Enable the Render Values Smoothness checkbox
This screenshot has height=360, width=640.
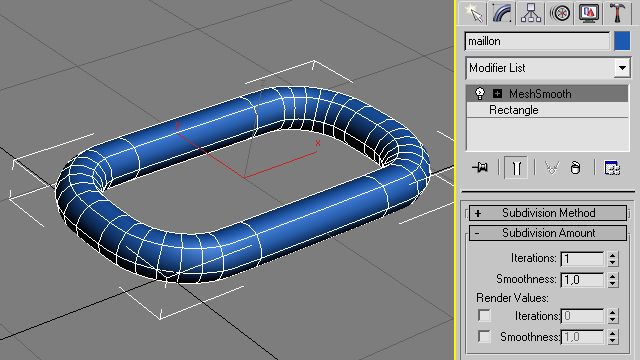pos(484,336)
